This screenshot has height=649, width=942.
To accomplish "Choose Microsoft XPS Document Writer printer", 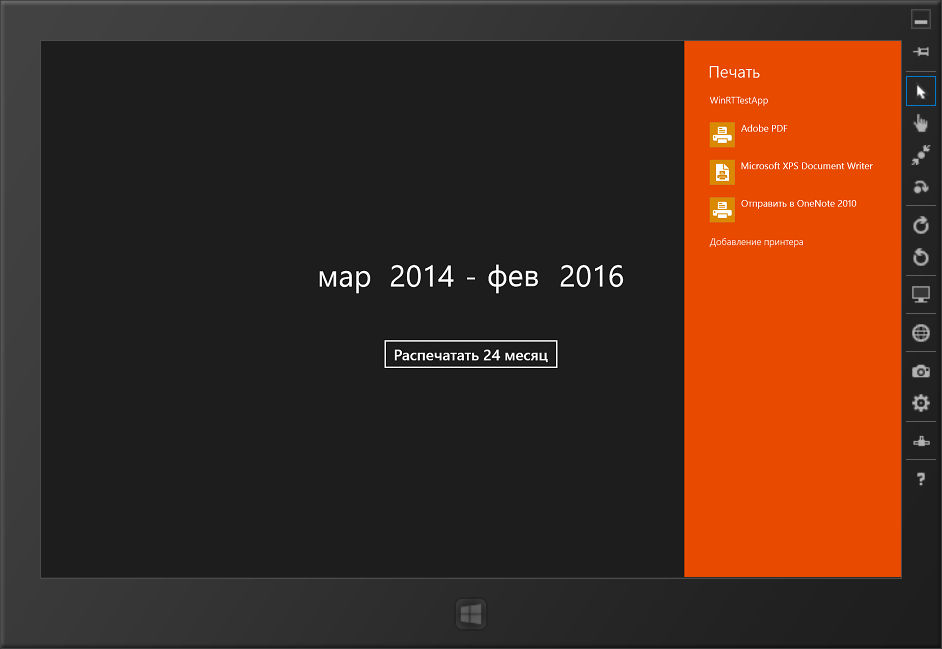I will click(x=792, y=172).
